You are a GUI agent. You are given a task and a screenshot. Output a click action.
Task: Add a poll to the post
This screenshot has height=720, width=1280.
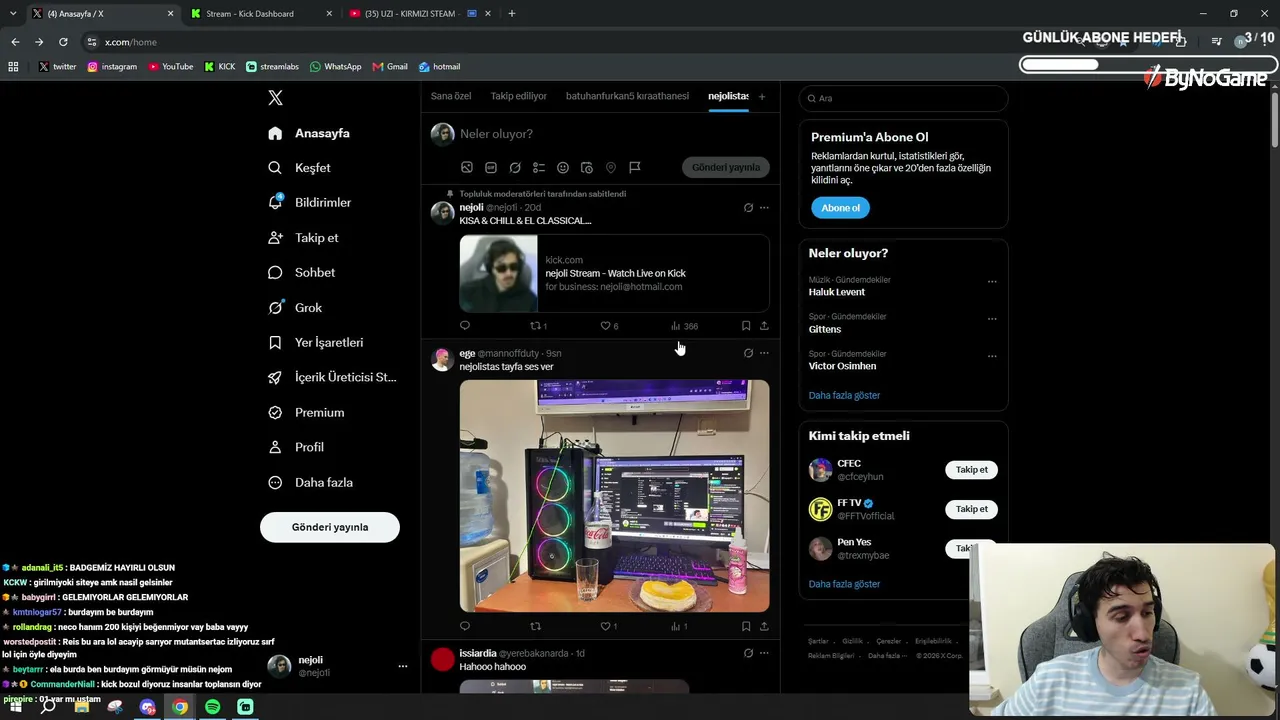coord(539,168)
